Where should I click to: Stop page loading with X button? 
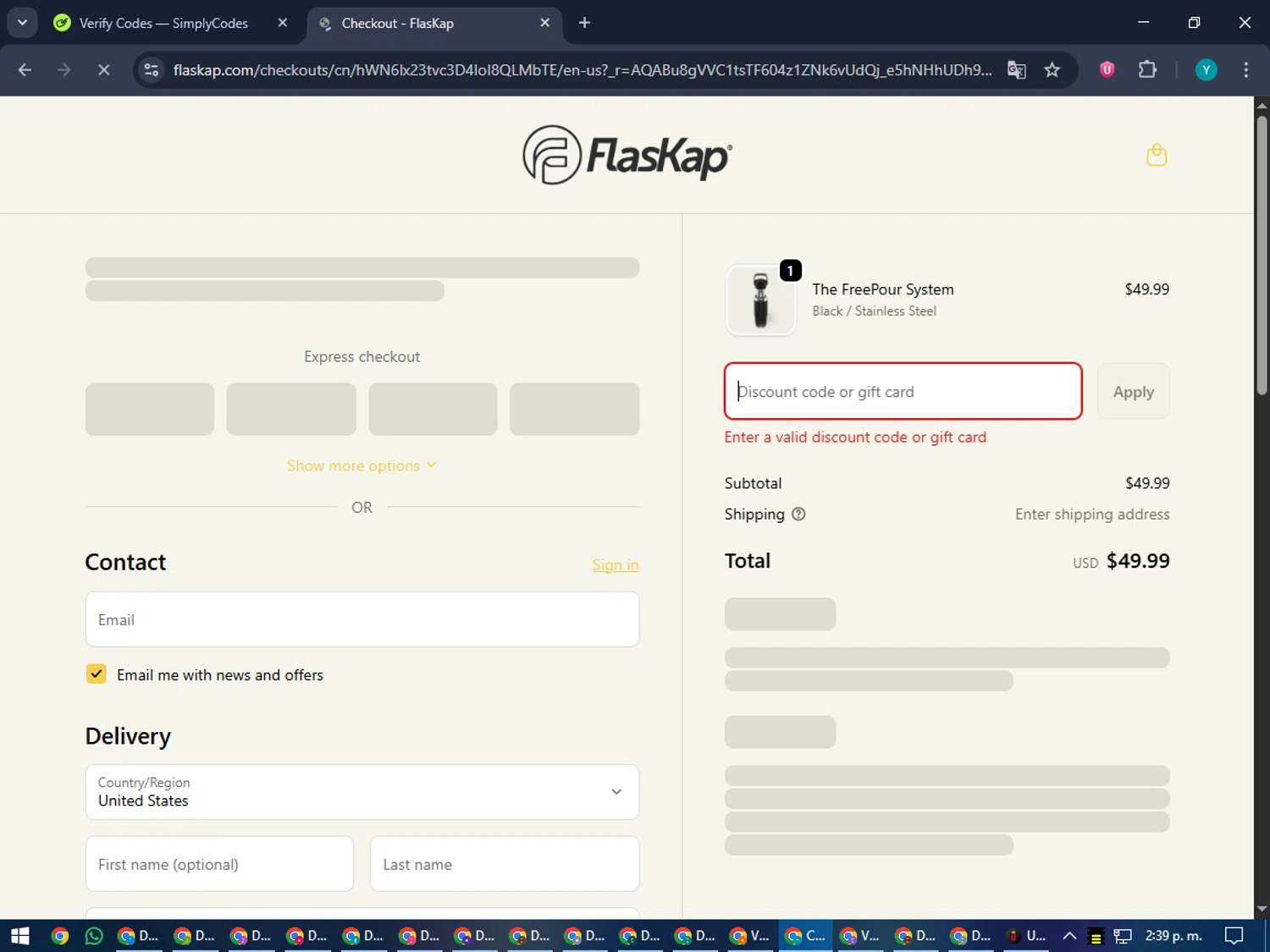103,70
